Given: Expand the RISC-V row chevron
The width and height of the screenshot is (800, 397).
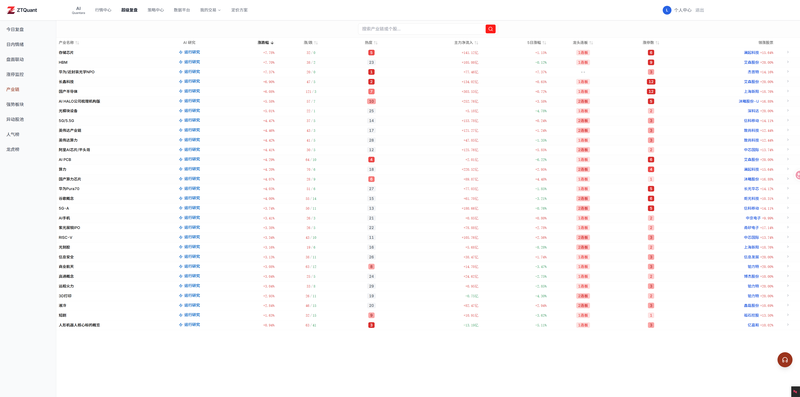Looking at the screenshot, I should (787, 237).
